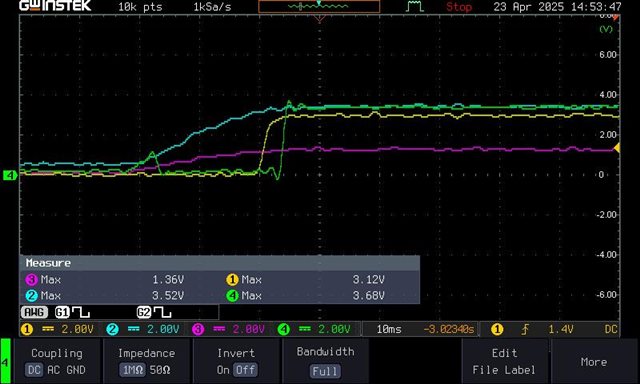This screenshot has height=384, width=640.
Task: Set coupling to GND
Action: pyautogui.click(x=76, y=370)
